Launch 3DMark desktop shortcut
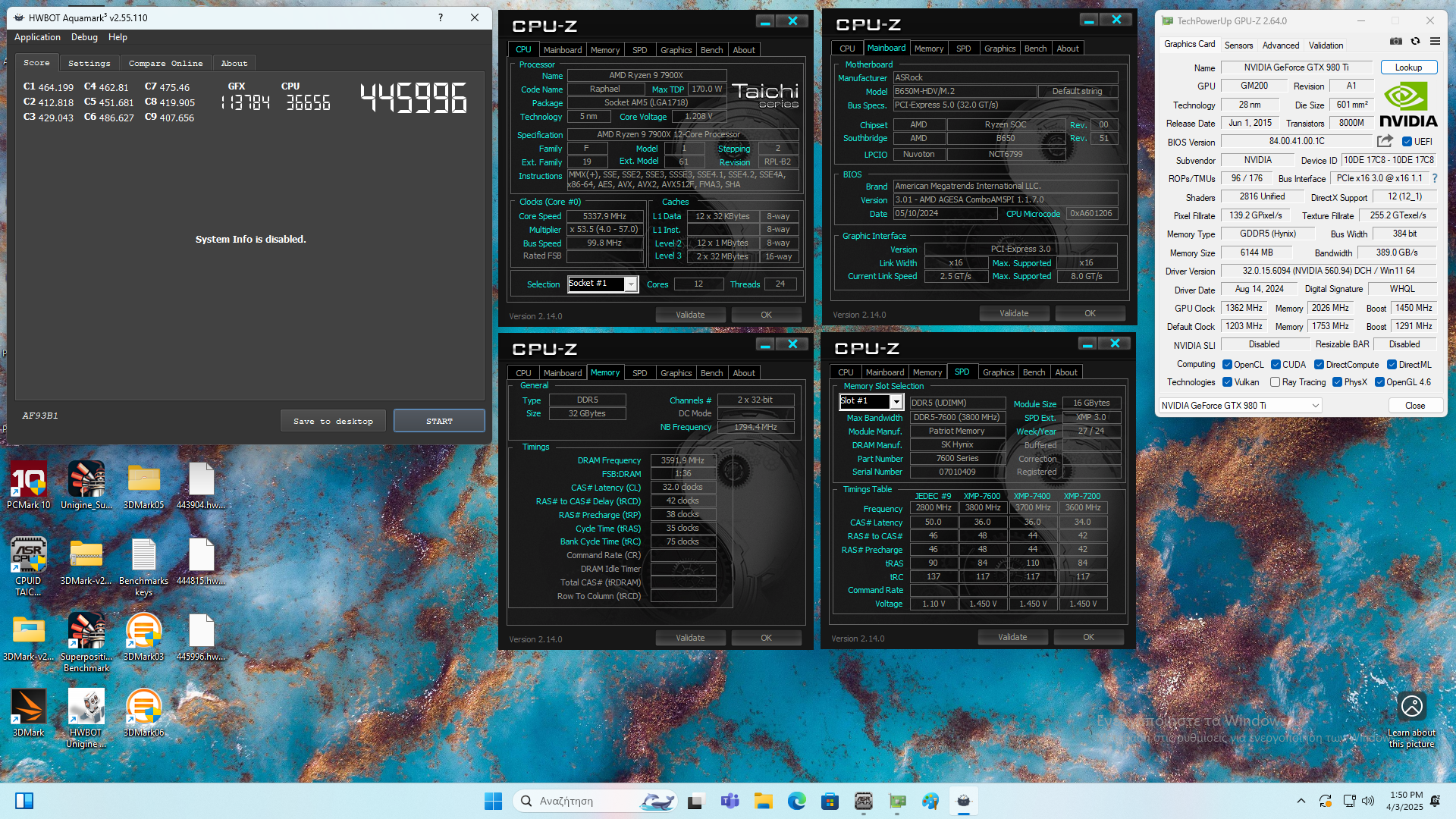Image resolution: width=1456 pixels, height=819 pixels. (x=28, y=714)
